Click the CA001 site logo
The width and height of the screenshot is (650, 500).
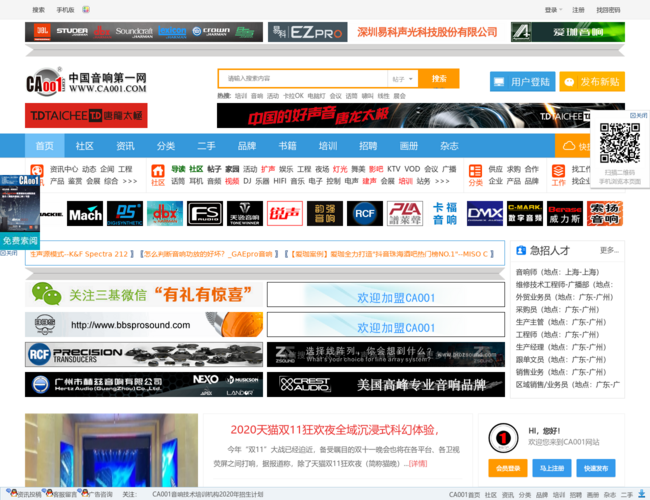point(87,84)
